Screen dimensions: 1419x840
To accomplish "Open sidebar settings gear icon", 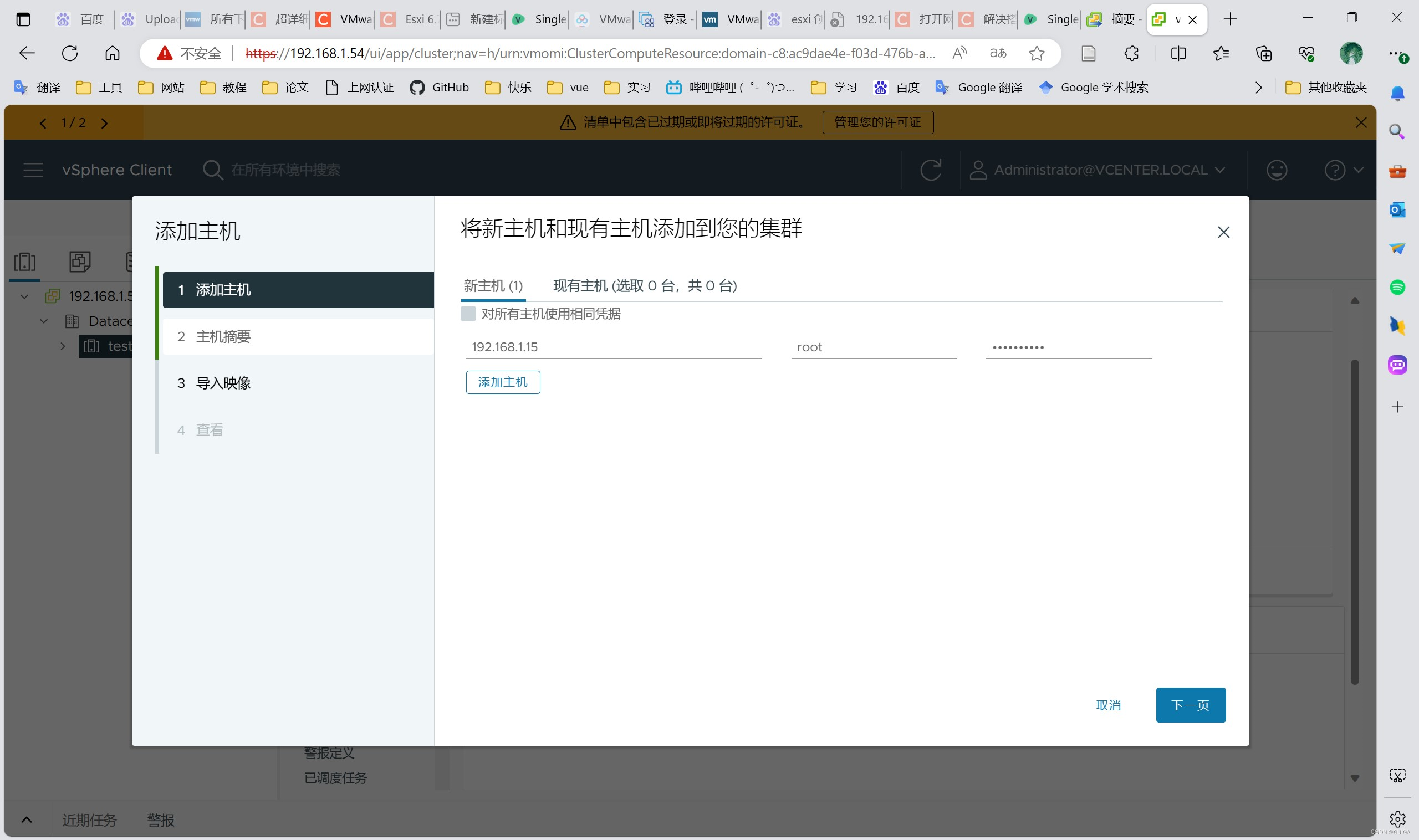I will coord(1397,818).
